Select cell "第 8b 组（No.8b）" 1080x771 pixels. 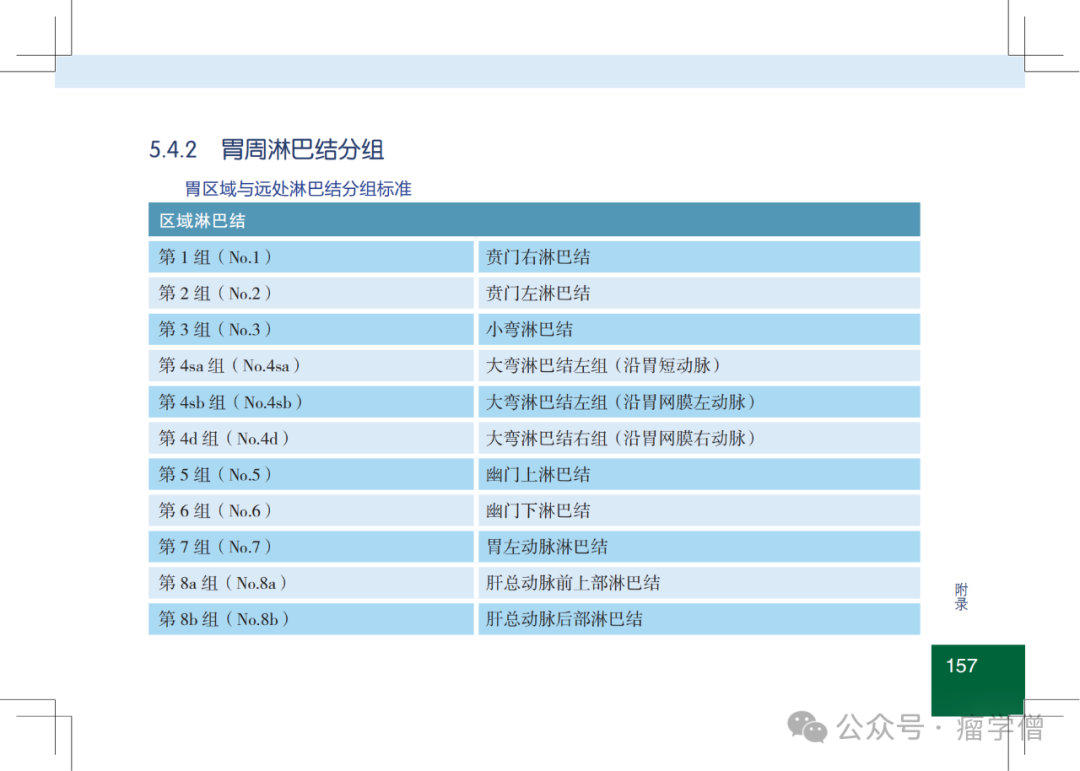click(311, 619)
